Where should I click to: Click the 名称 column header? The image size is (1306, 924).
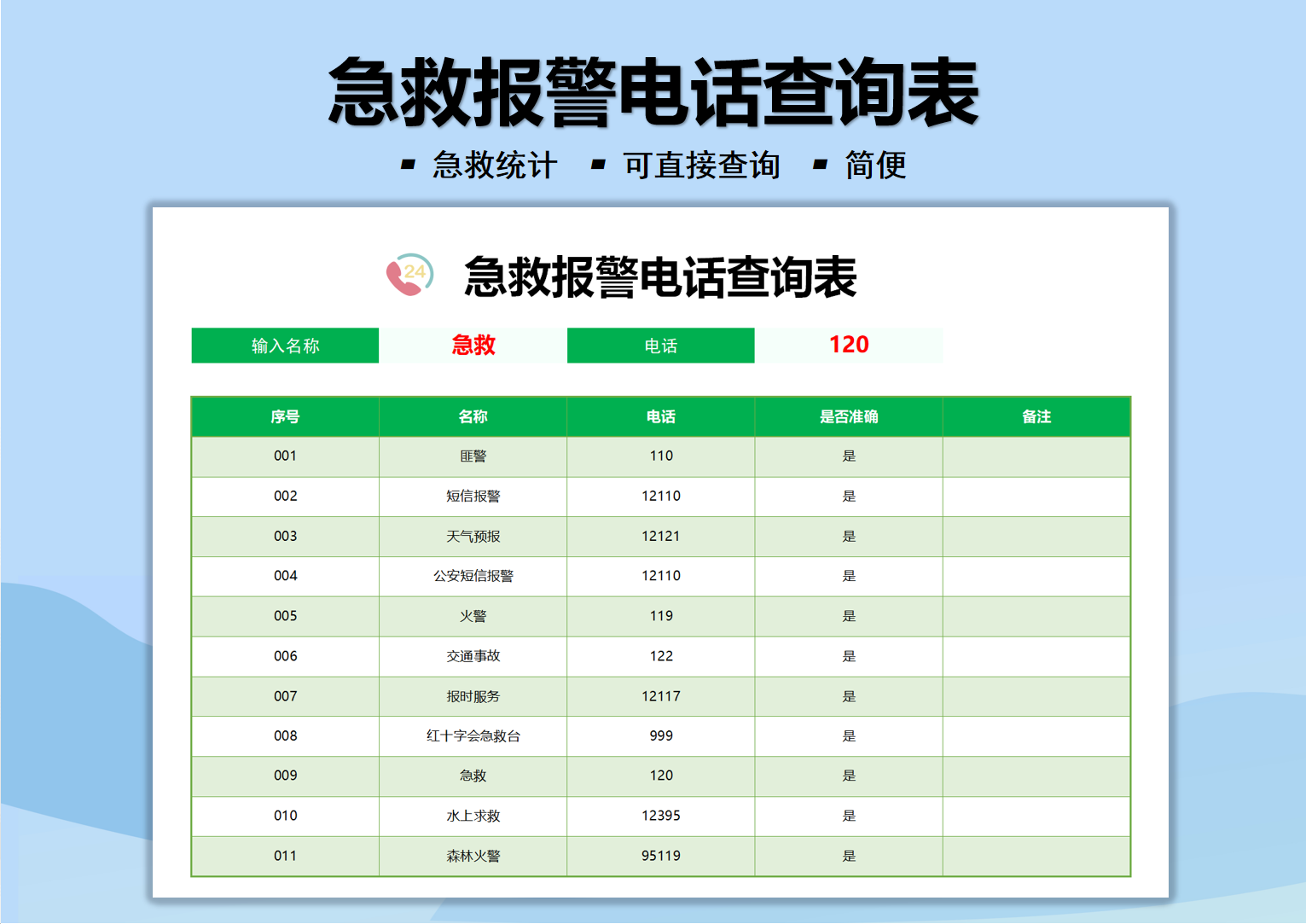pos(472,417)
